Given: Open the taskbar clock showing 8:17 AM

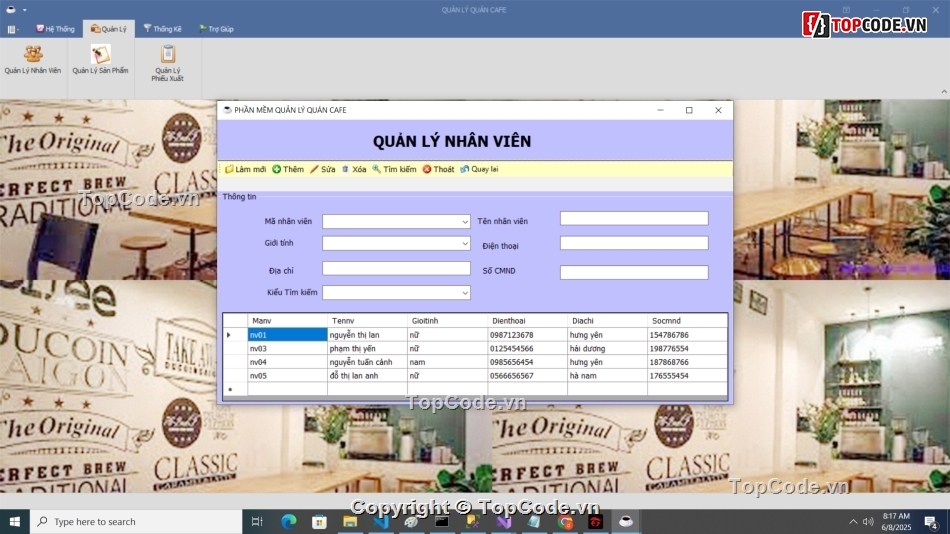Looking at the screenshot, I should [x=896, y=521].
